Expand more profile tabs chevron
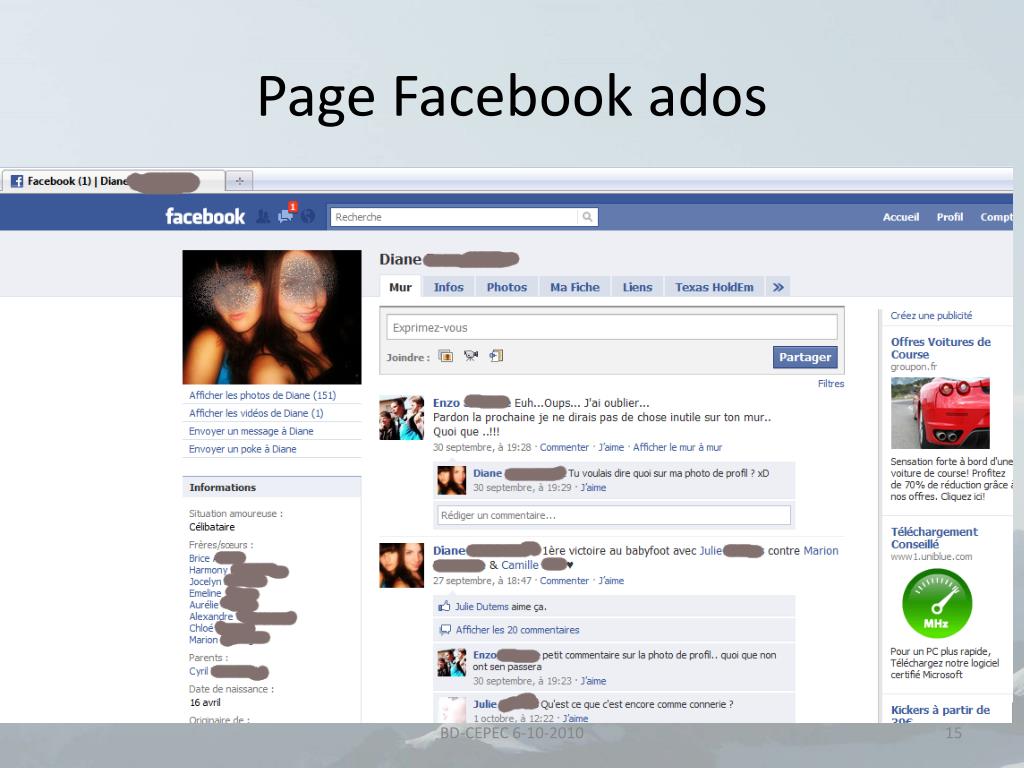This screenshot has height=768, width=1024. pyautogui.click(x=778, y=287)
